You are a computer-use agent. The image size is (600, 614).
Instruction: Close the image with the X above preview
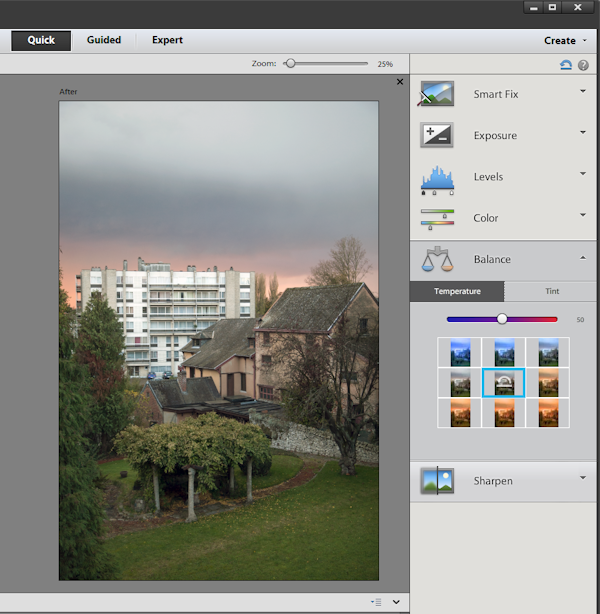tap(400, 82)
